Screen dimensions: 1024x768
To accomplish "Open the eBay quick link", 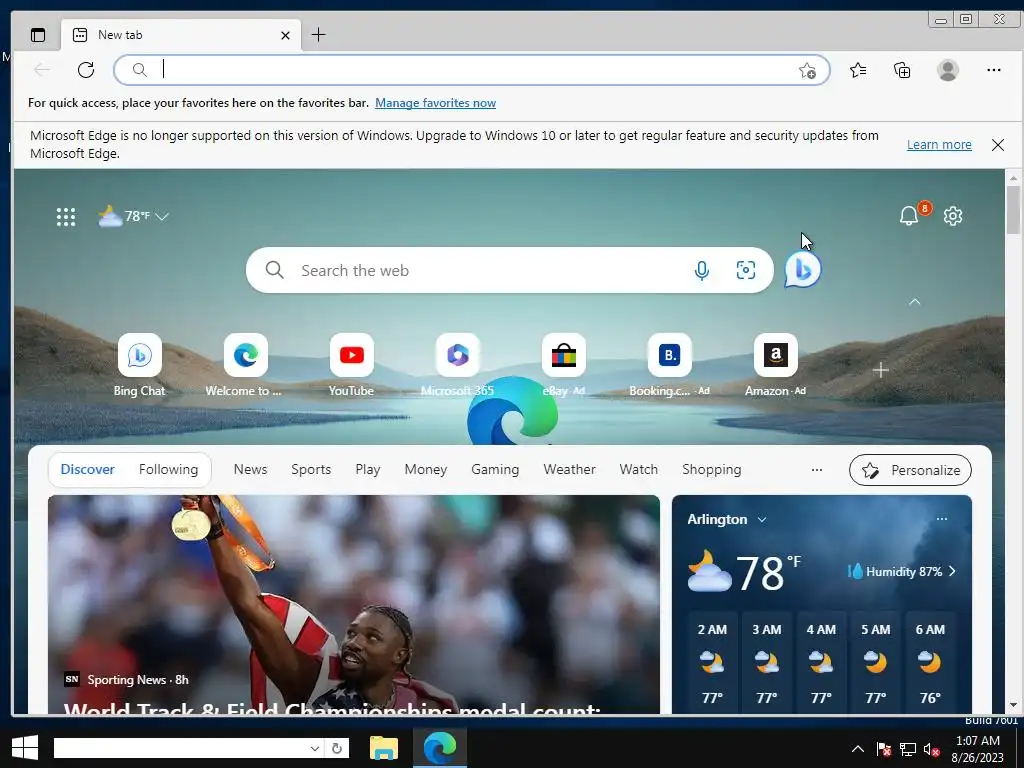I will click(564, 366).
